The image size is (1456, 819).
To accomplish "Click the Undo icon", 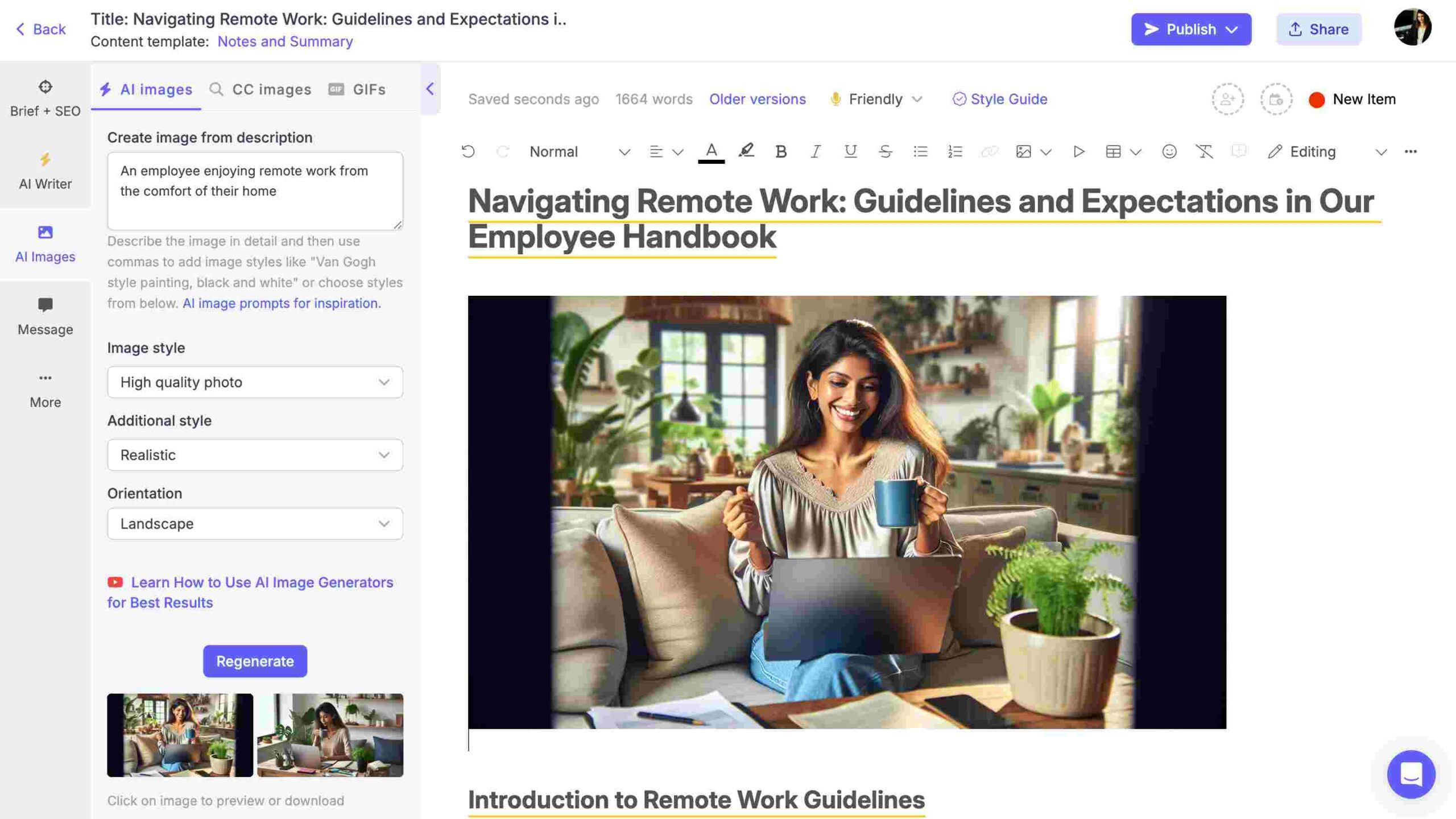I will pos(467,151).
